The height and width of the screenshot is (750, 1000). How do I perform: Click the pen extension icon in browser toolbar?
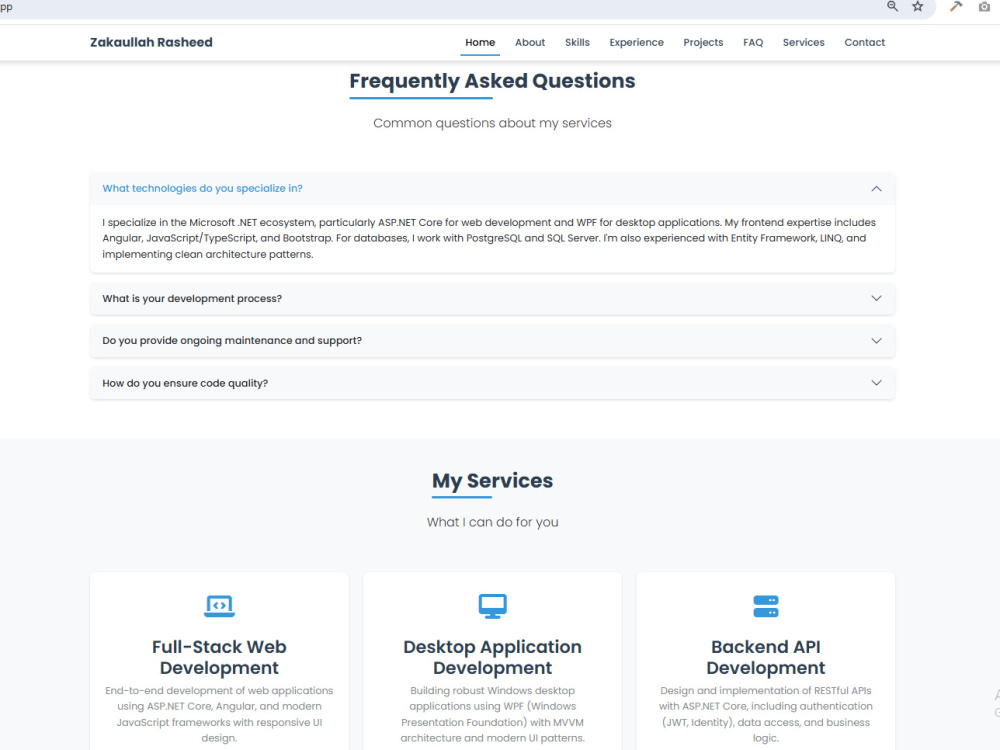[955, 6]
